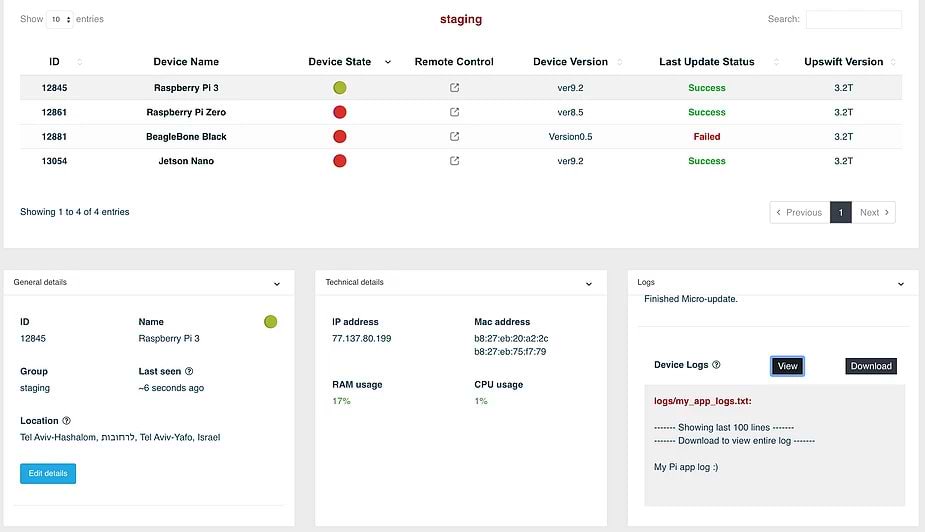Open the Show entries count dropdown

60,19
